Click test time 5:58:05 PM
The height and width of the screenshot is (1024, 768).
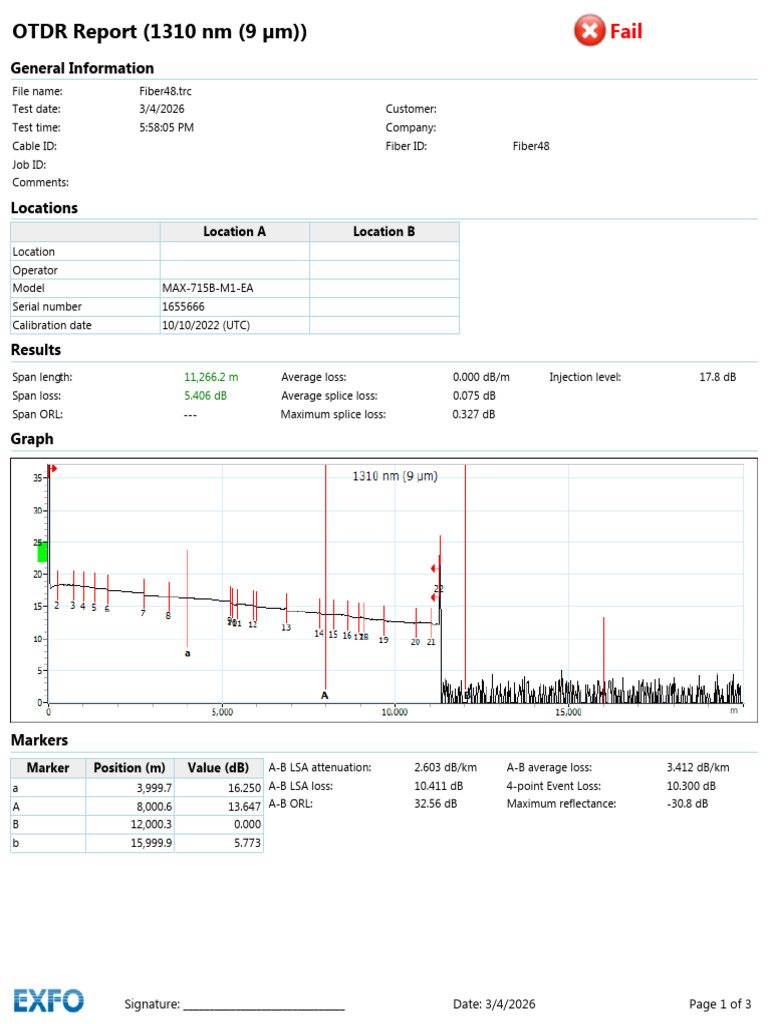(166, 127)
